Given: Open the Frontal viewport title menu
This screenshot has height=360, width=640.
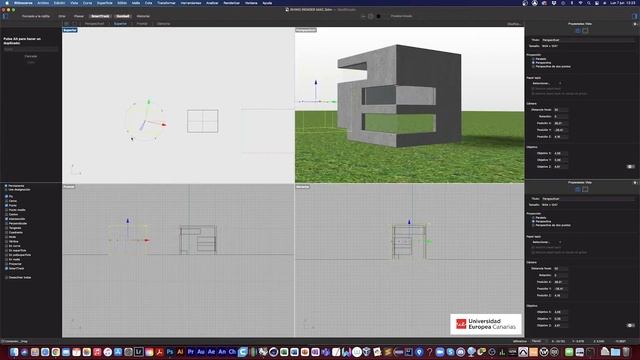Looking at the screenshot, I should 69,187.
